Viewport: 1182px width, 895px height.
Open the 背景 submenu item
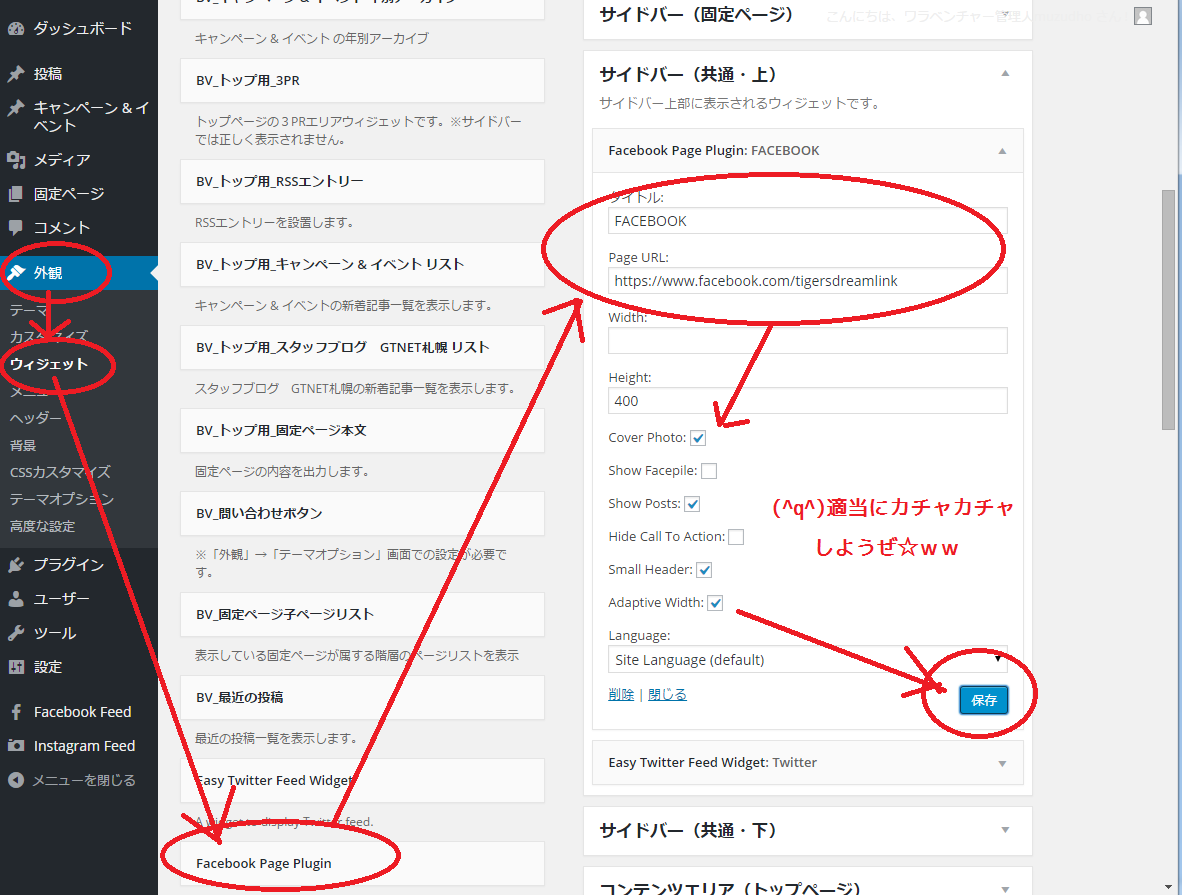coord(23,446)
